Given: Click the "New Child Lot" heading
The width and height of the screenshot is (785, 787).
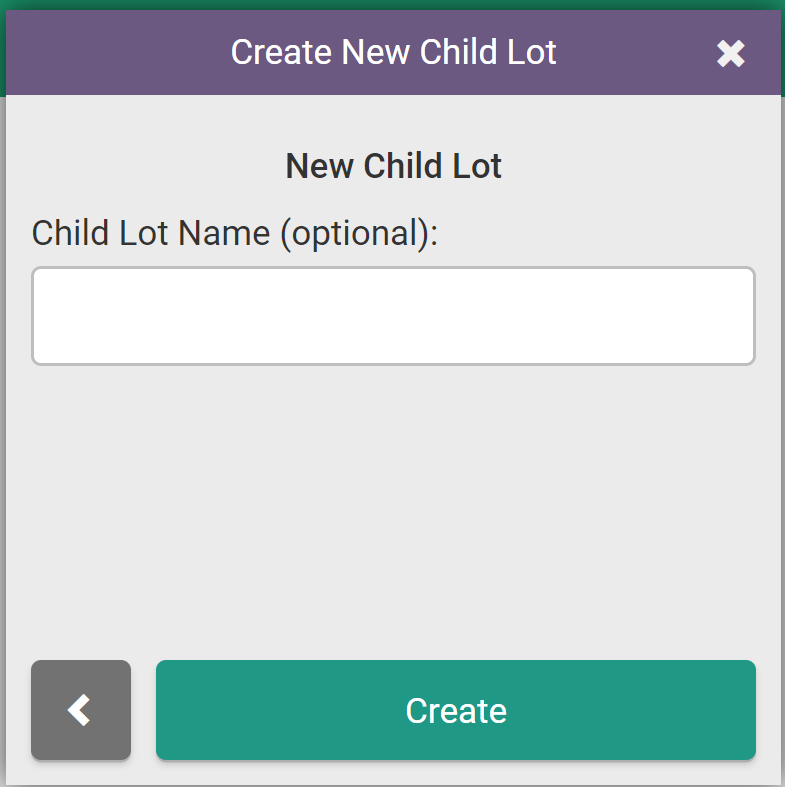Looking at the screenshot, I should (393, 166).
